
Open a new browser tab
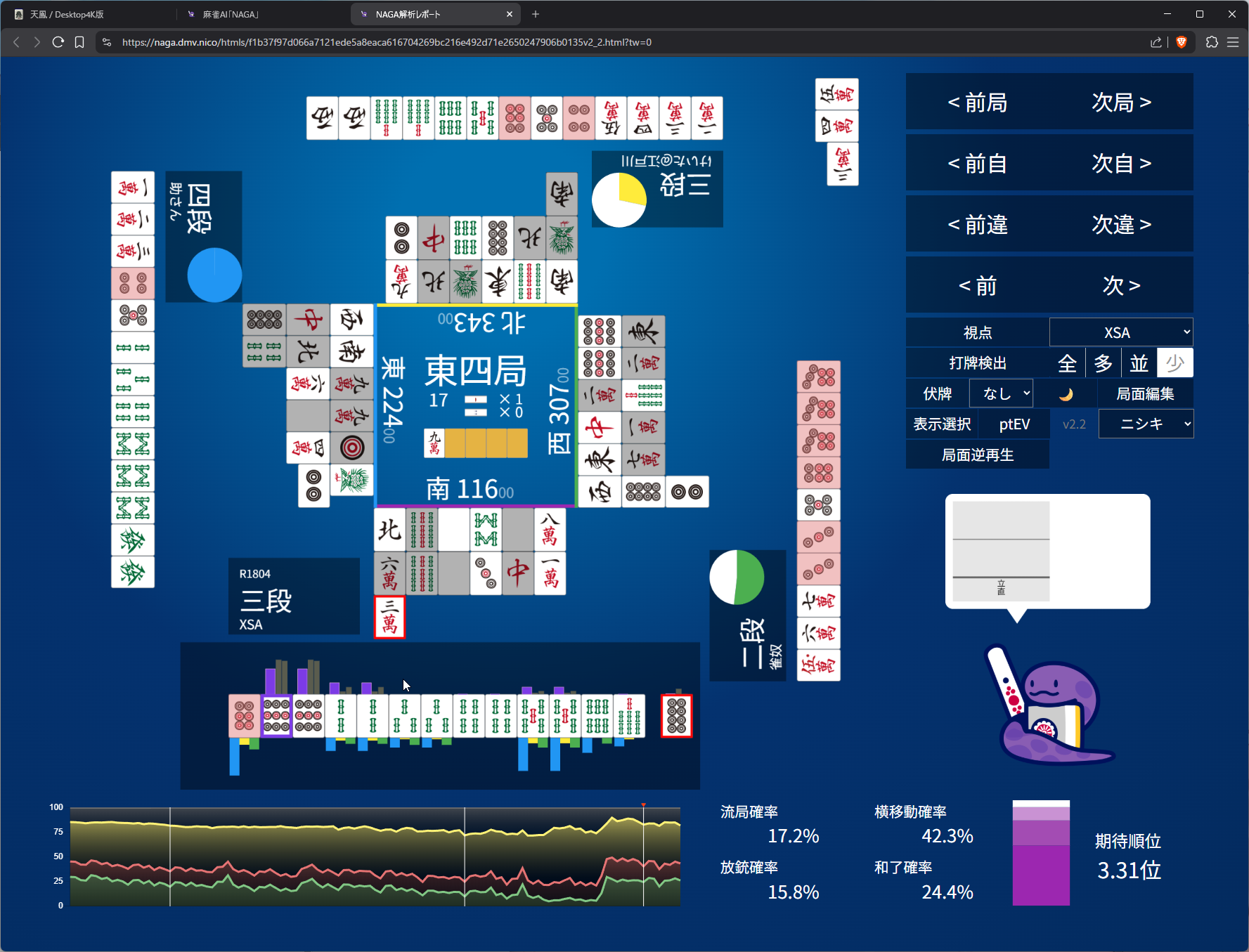[x=536, y=14]
